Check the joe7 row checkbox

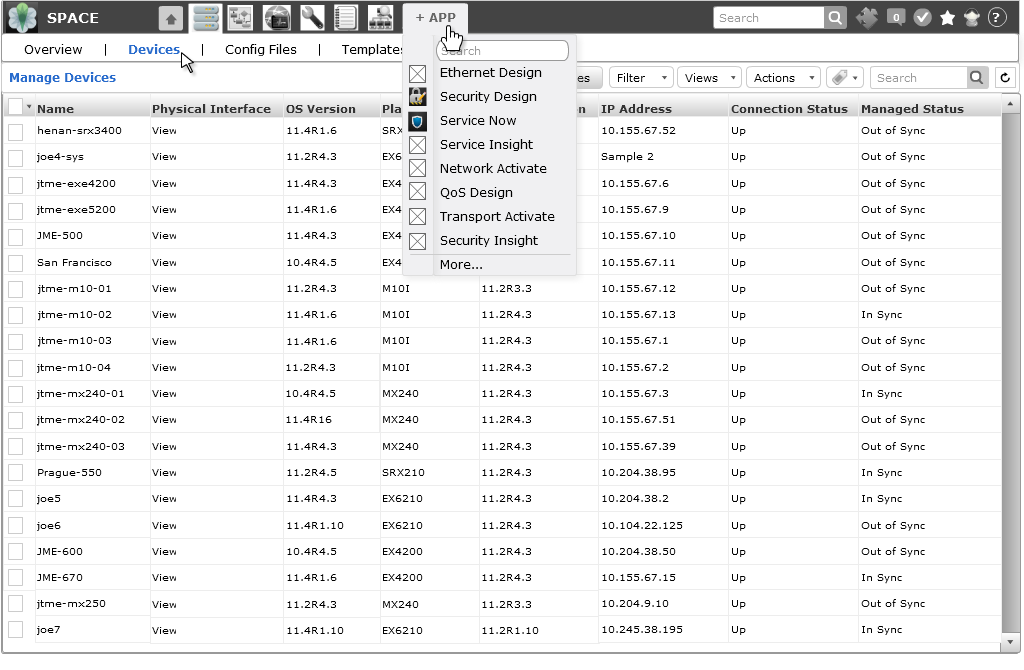16,630
